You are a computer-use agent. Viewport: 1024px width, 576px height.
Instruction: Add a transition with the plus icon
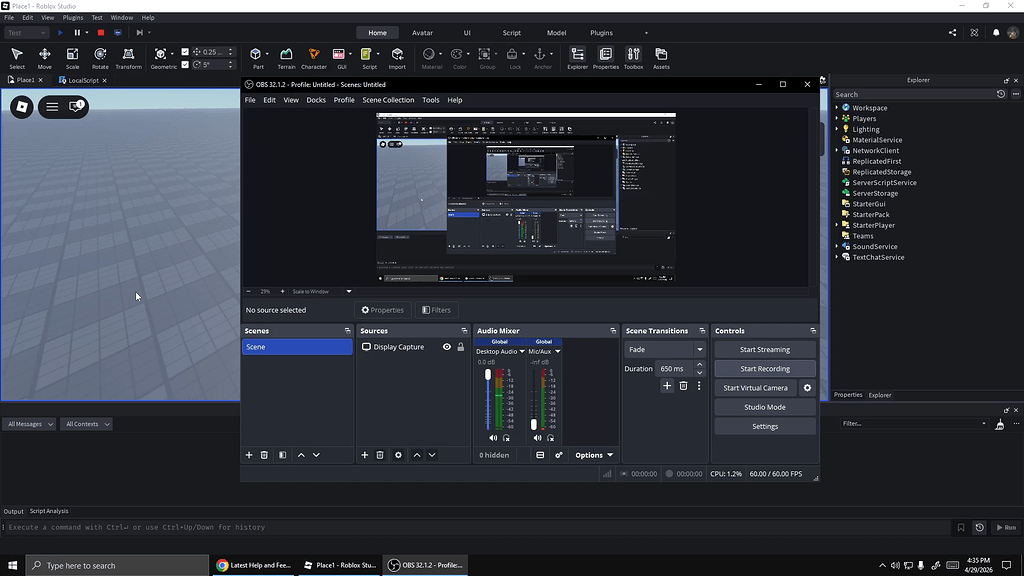coord(667,386)
